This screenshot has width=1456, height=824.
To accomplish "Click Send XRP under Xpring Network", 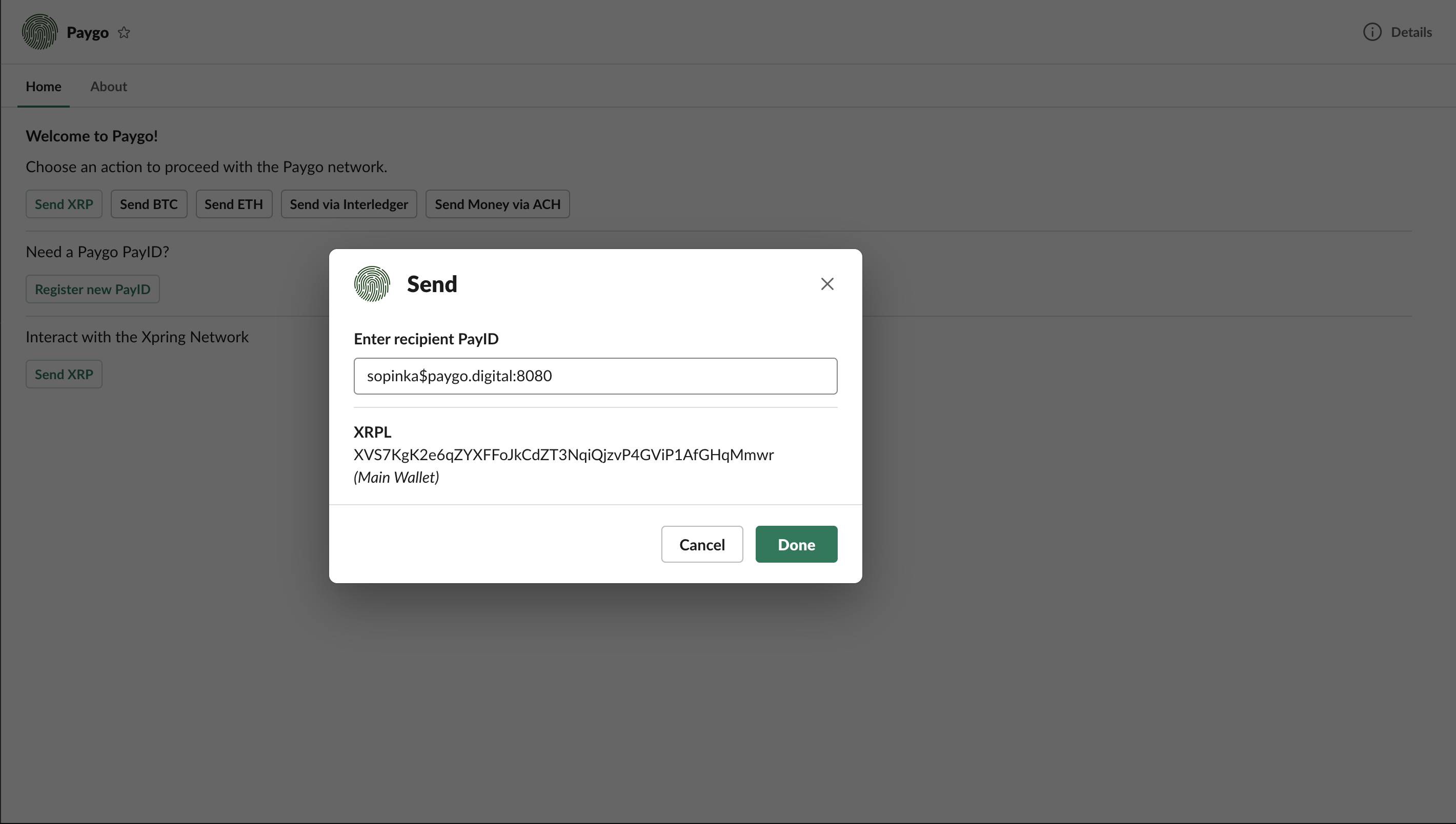I will point(64,374).
